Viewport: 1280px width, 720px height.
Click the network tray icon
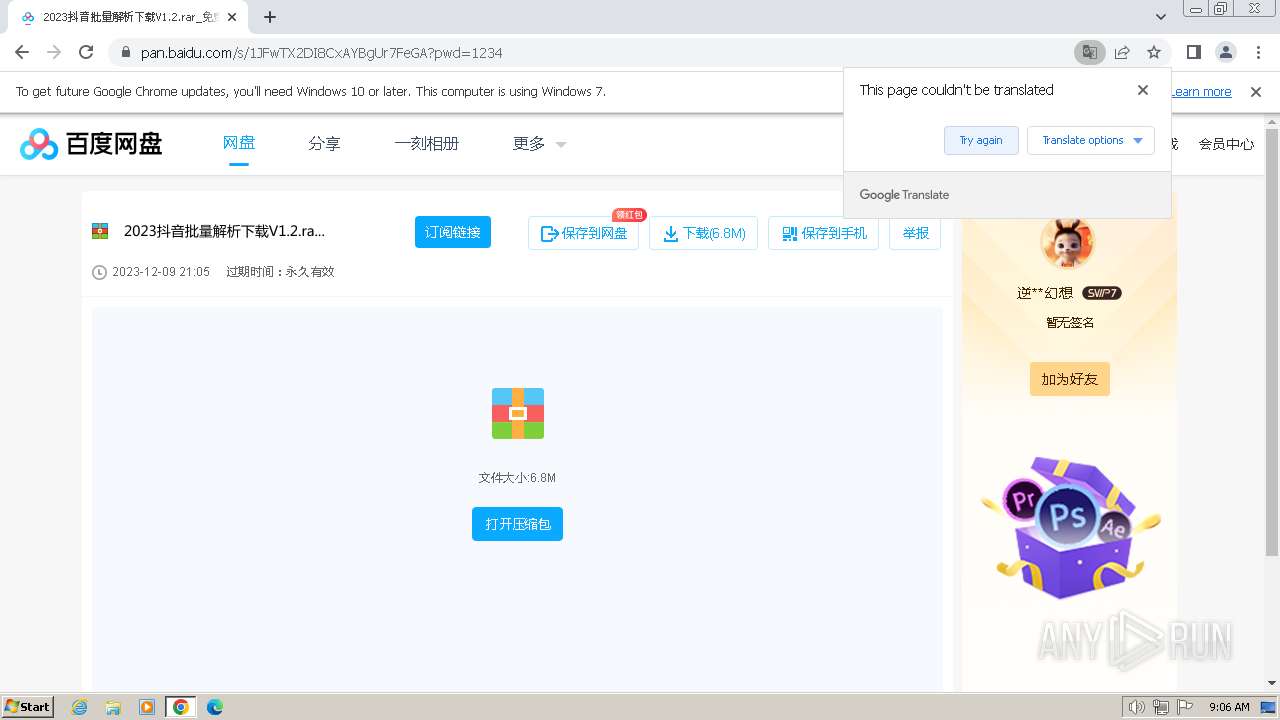(1161, 707)
